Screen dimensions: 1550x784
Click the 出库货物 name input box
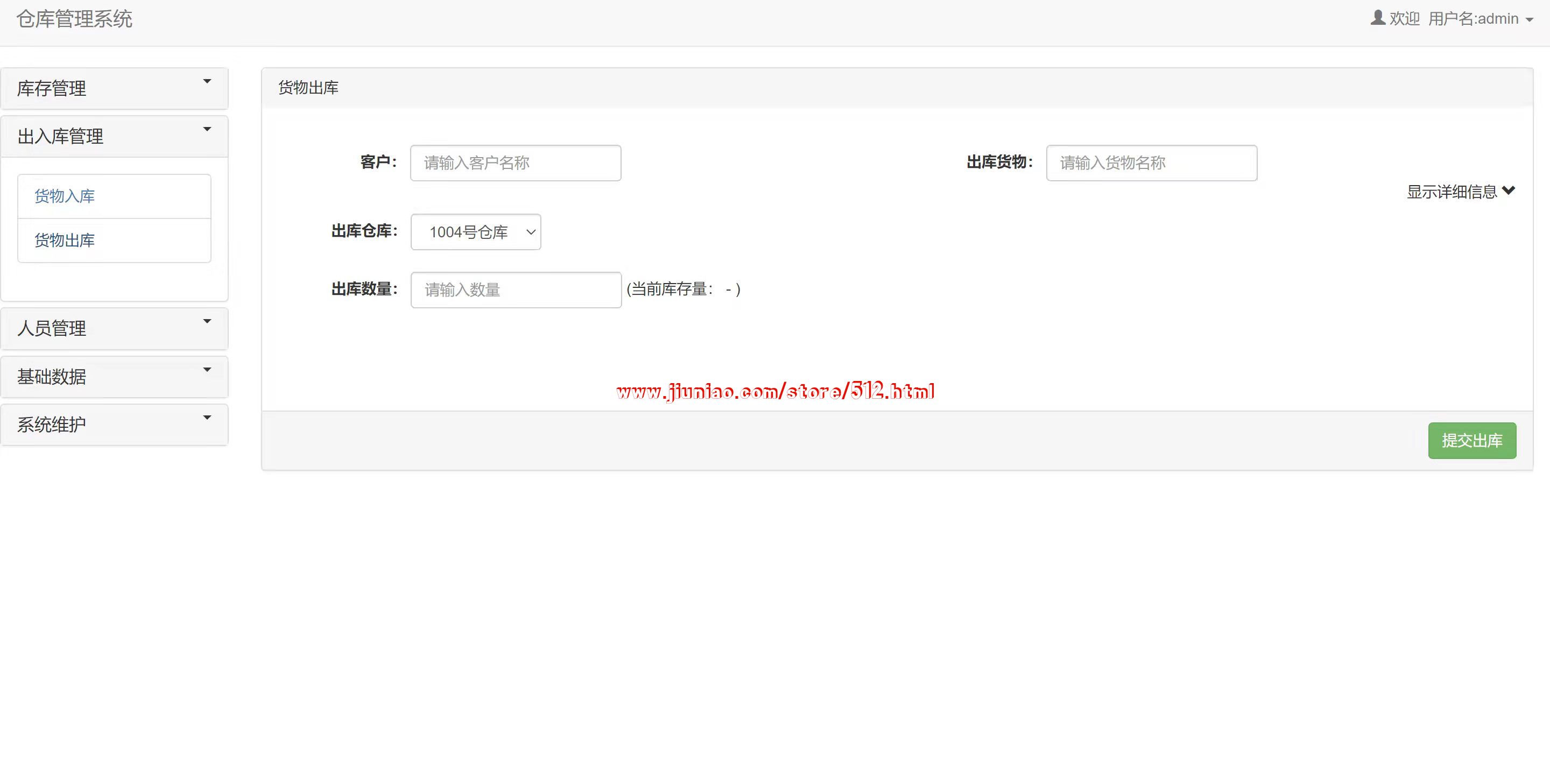(1151, 163)
